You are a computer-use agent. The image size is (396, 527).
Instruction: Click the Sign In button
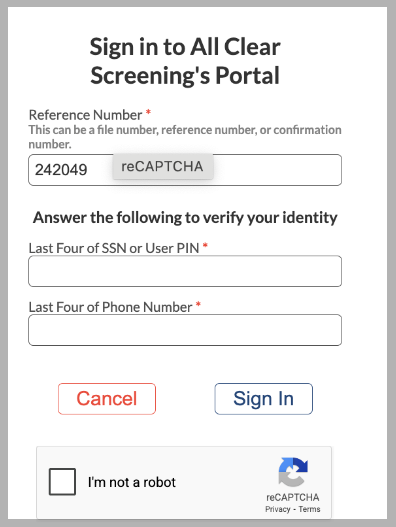click(x=264, y=399)
